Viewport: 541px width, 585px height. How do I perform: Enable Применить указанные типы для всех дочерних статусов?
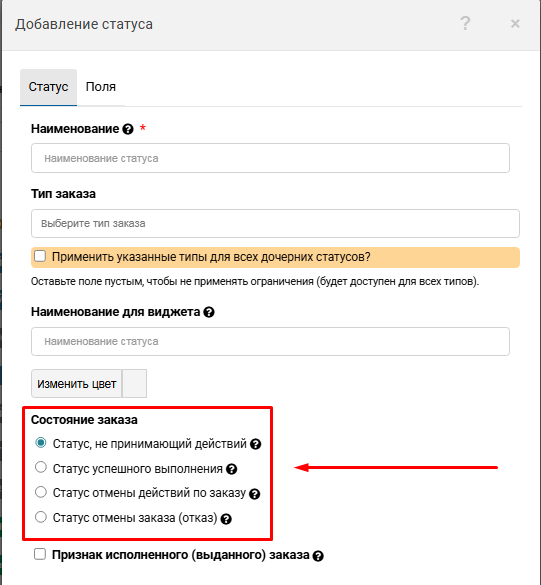[40, 256]
